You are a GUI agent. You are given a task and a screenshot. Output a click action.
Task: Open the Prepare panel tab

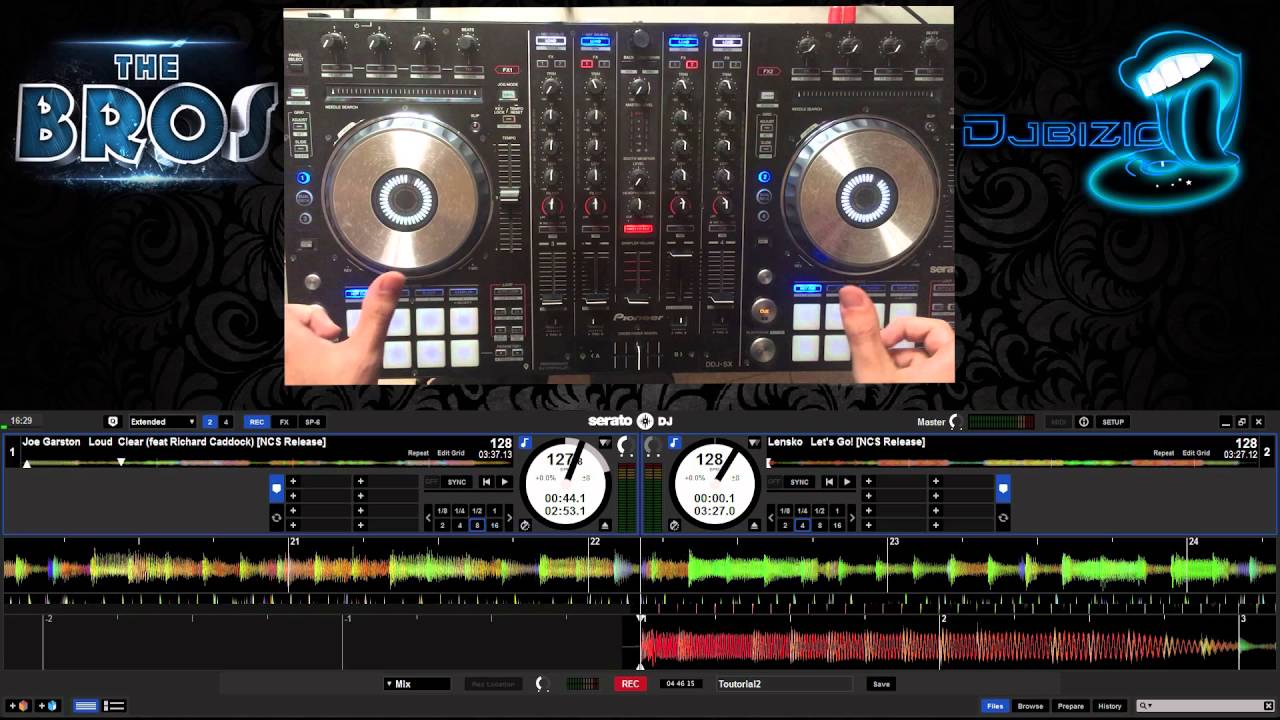click(1071, 706)
